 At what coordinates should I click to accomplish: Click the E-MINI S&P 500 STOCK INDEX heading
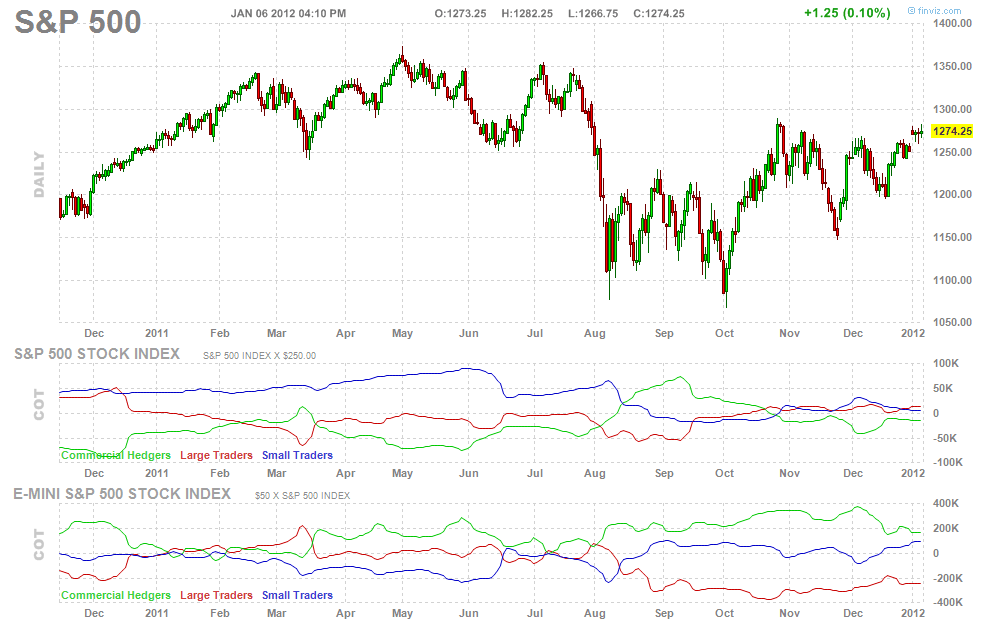(122, 494)
